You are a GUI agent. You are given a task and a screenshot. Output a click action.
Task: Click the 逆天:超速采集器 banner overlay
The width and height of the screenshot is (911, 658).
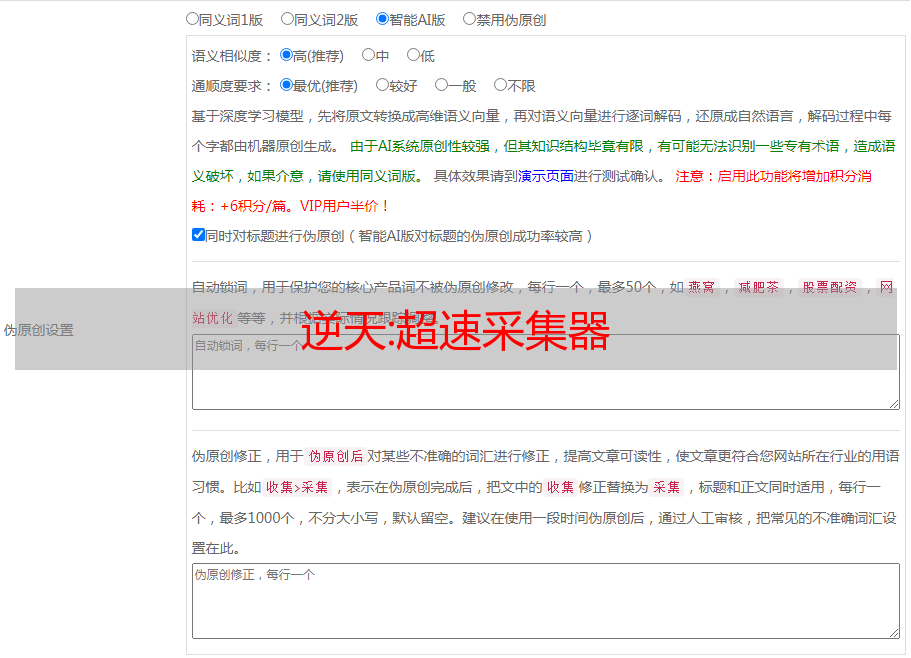click(x=455, y=330)
